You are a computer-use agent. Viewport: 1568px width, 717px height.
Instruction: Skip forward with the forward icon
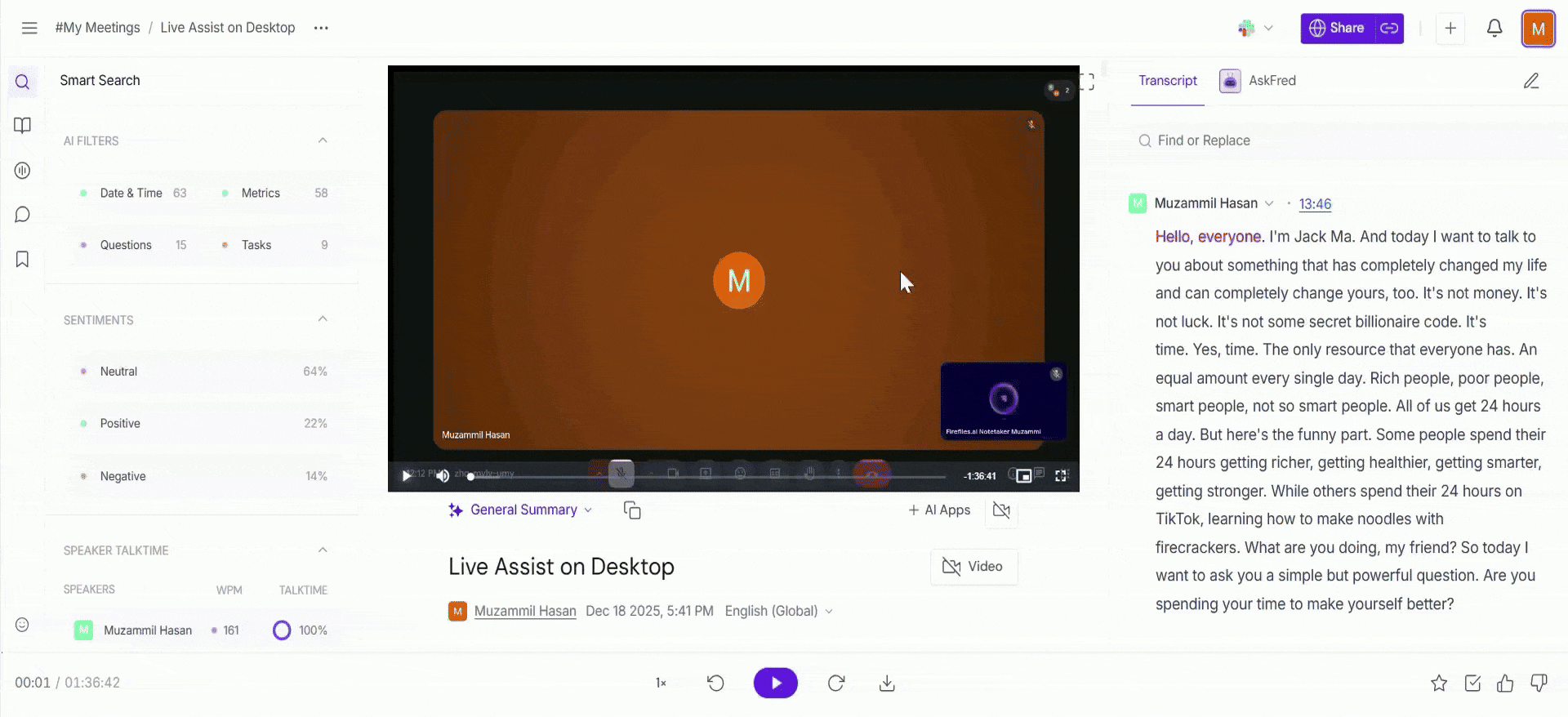pyautogui.click(x=835, y=684)
